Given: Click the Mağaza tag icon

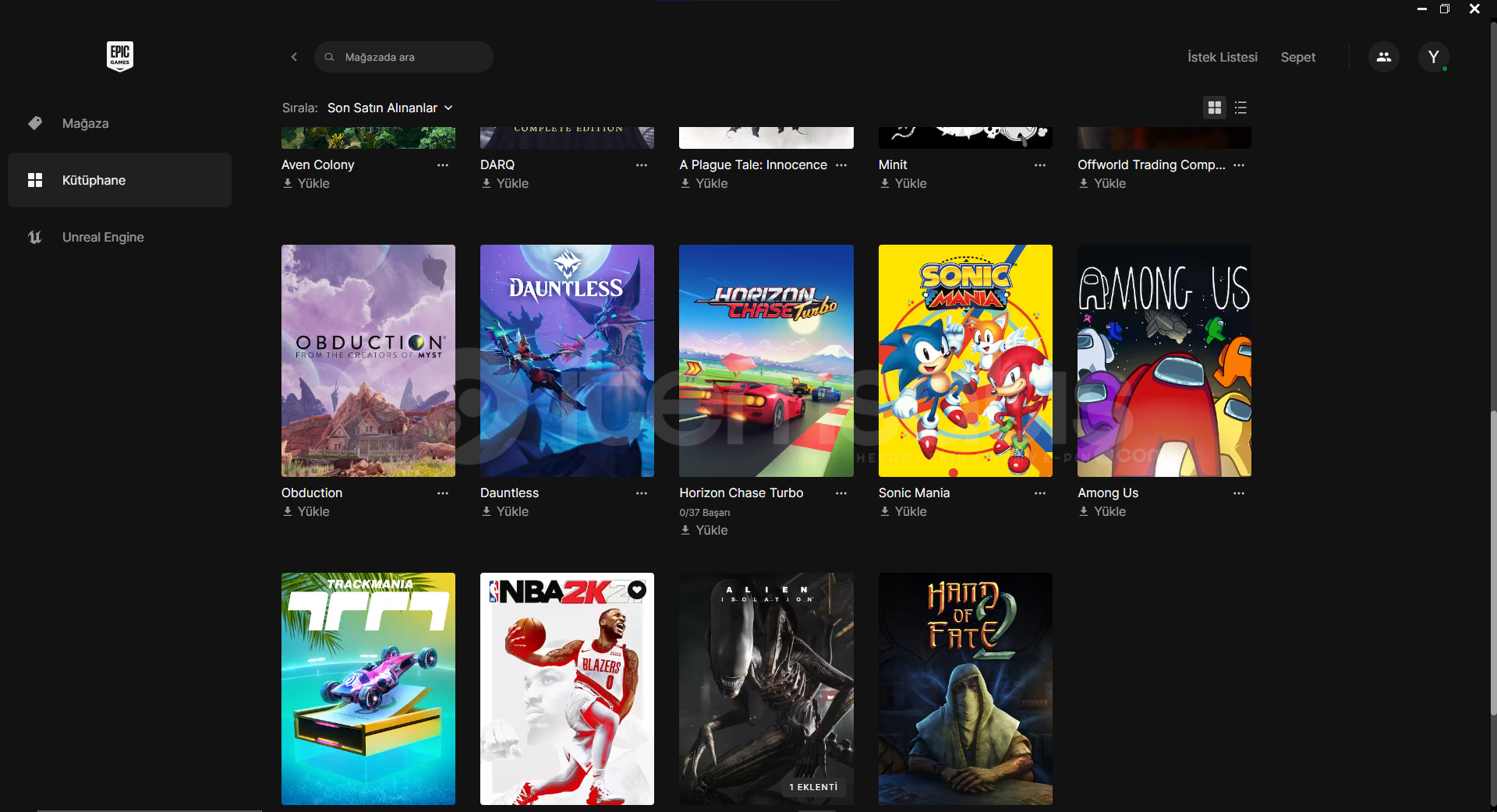Looking at the screenshot, I should [x=35, y=123].
